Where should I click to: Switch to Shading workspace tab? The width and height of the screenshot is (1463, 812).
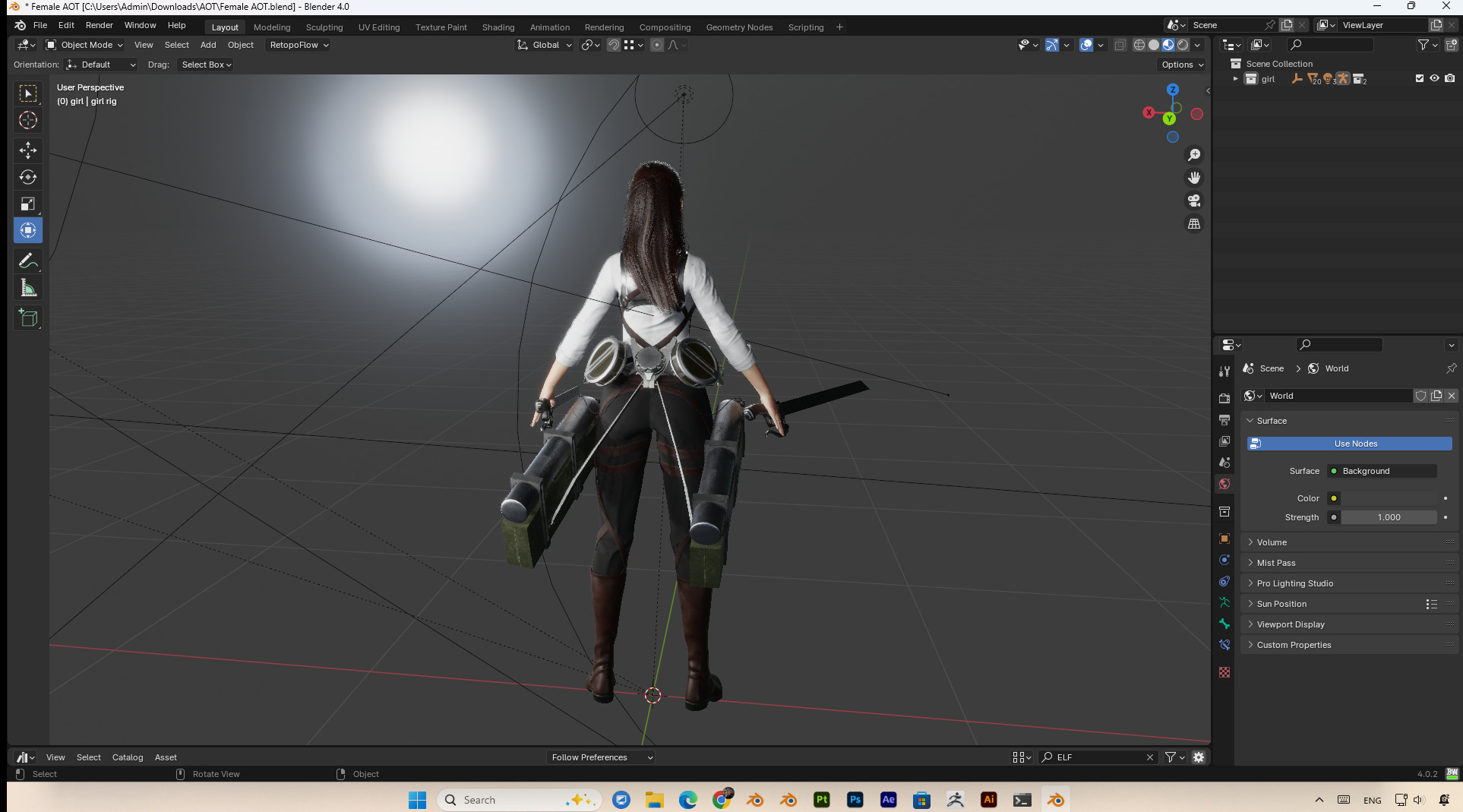point(498,27)
